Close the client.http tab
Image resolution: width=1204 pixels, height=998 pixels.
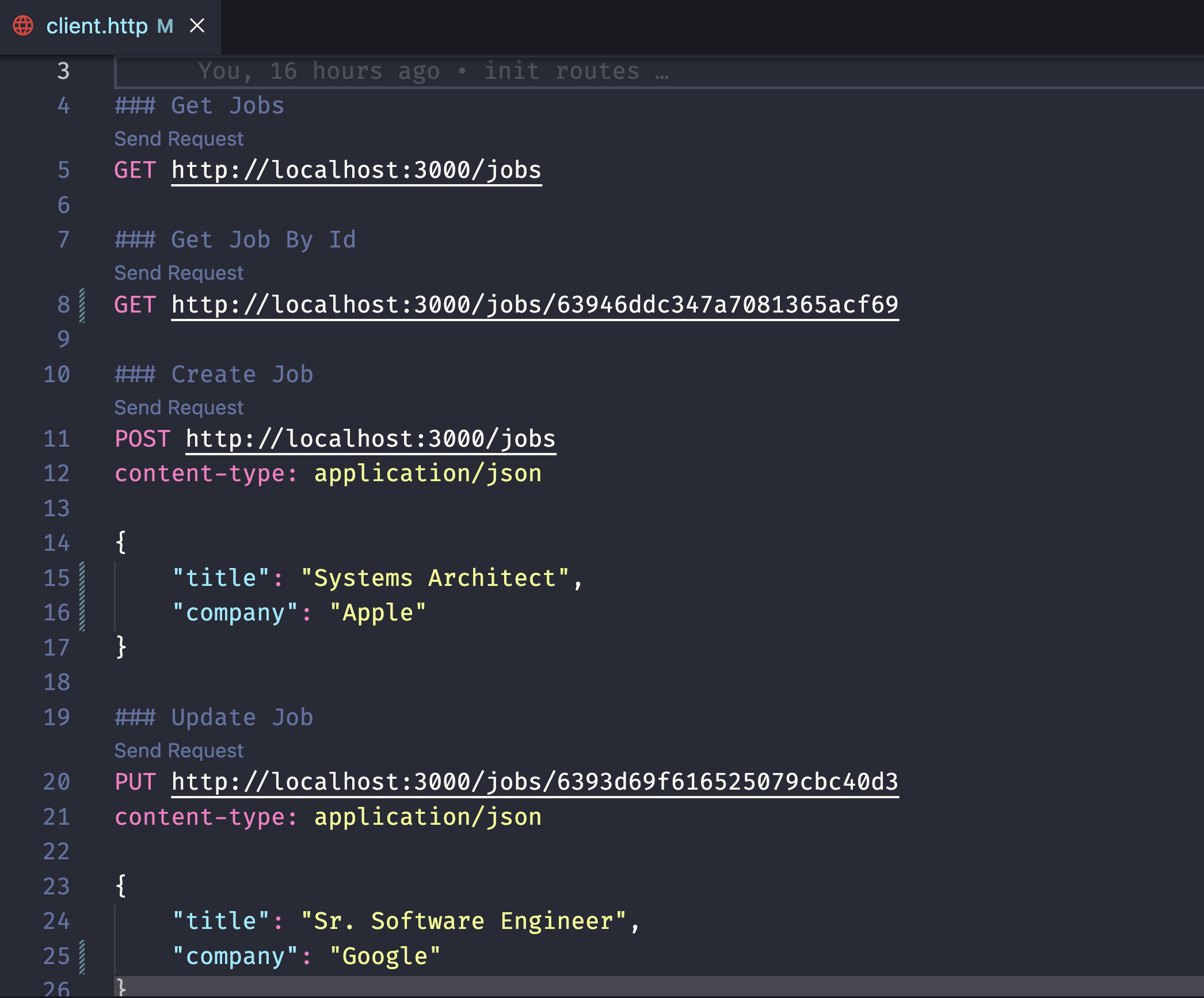[197, 26]
